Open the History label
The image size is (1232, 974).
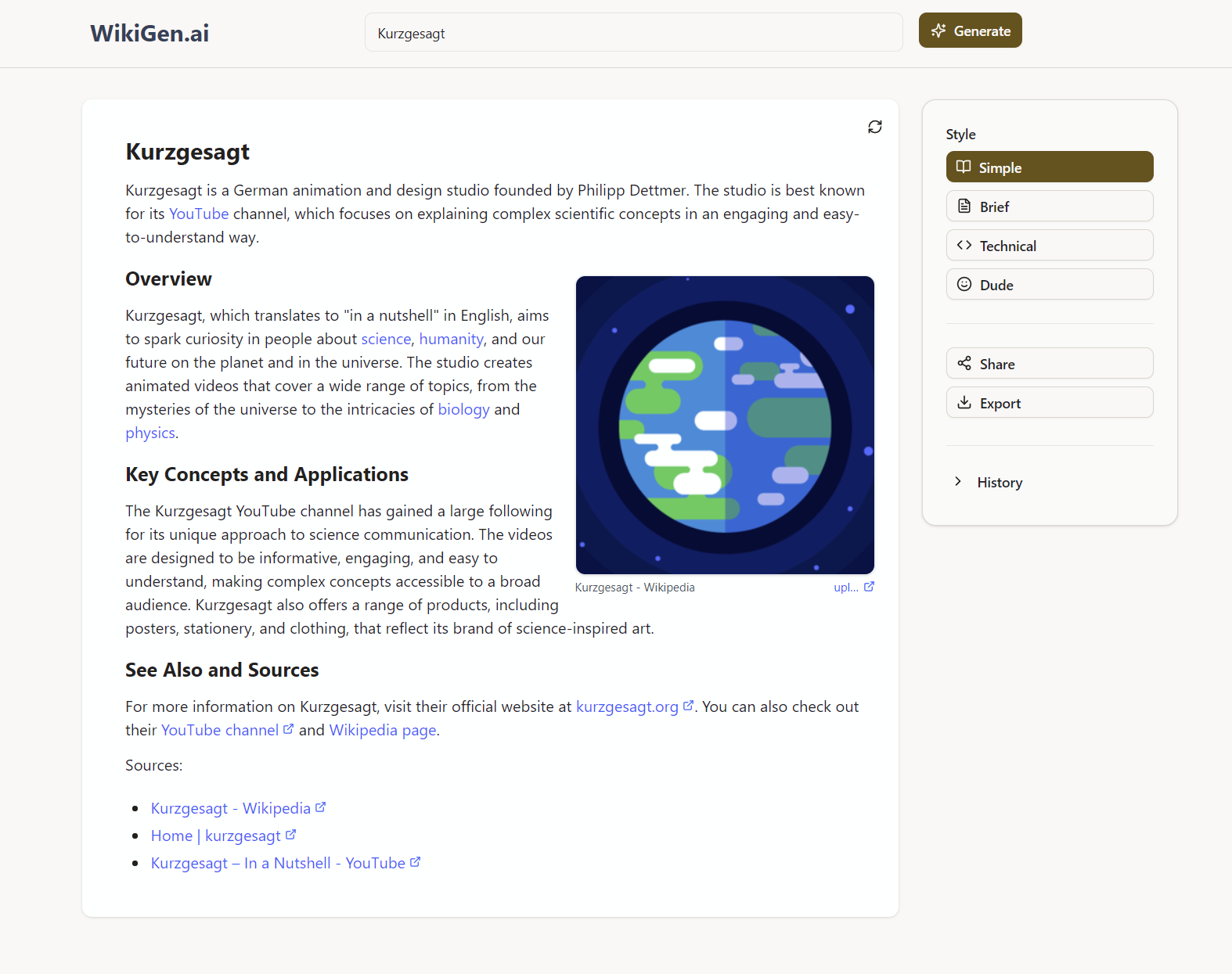point(1000,483)
